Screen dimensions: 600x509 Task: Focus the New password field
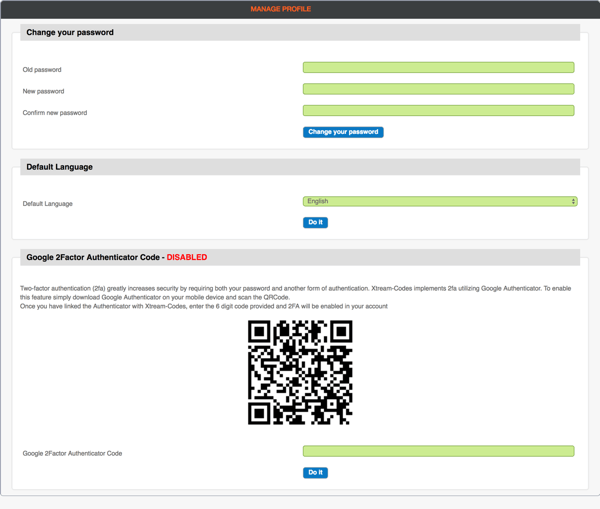439,89
